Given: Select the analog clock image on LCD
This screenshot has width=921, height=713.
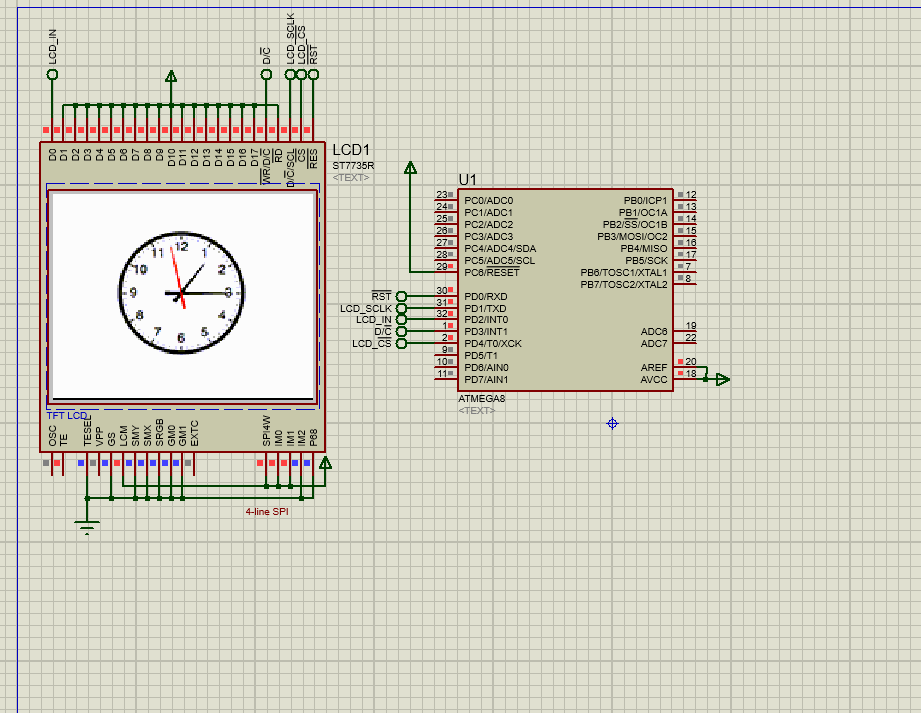Looking at the screenshot, I should point(182,292).
